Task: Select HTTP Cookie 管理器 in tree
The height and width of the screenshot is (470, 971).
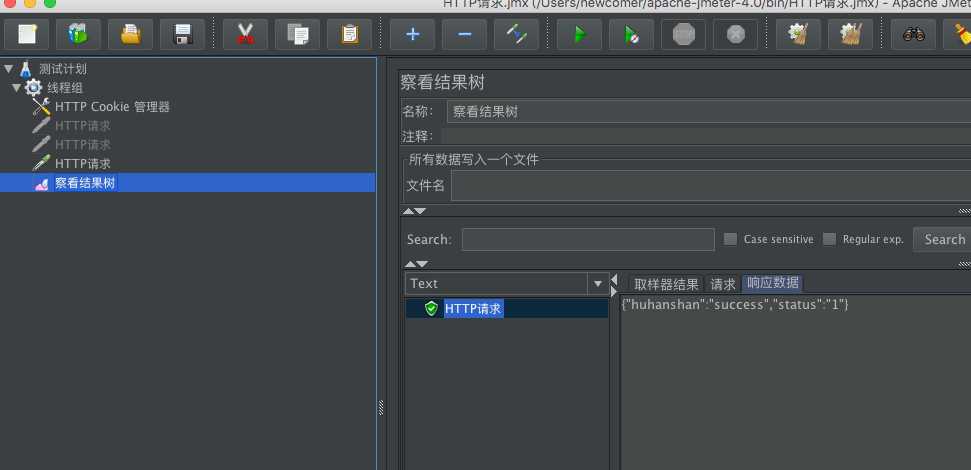Action: pyautogui.click(x=112, y=107)
